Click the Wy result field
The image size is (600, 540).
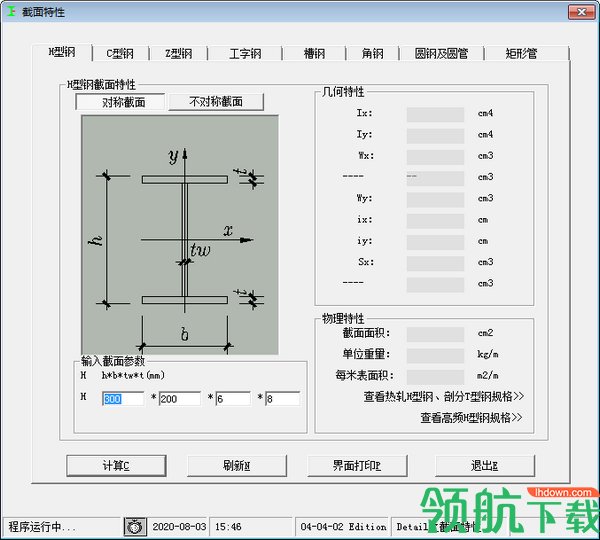coord(435,199)
